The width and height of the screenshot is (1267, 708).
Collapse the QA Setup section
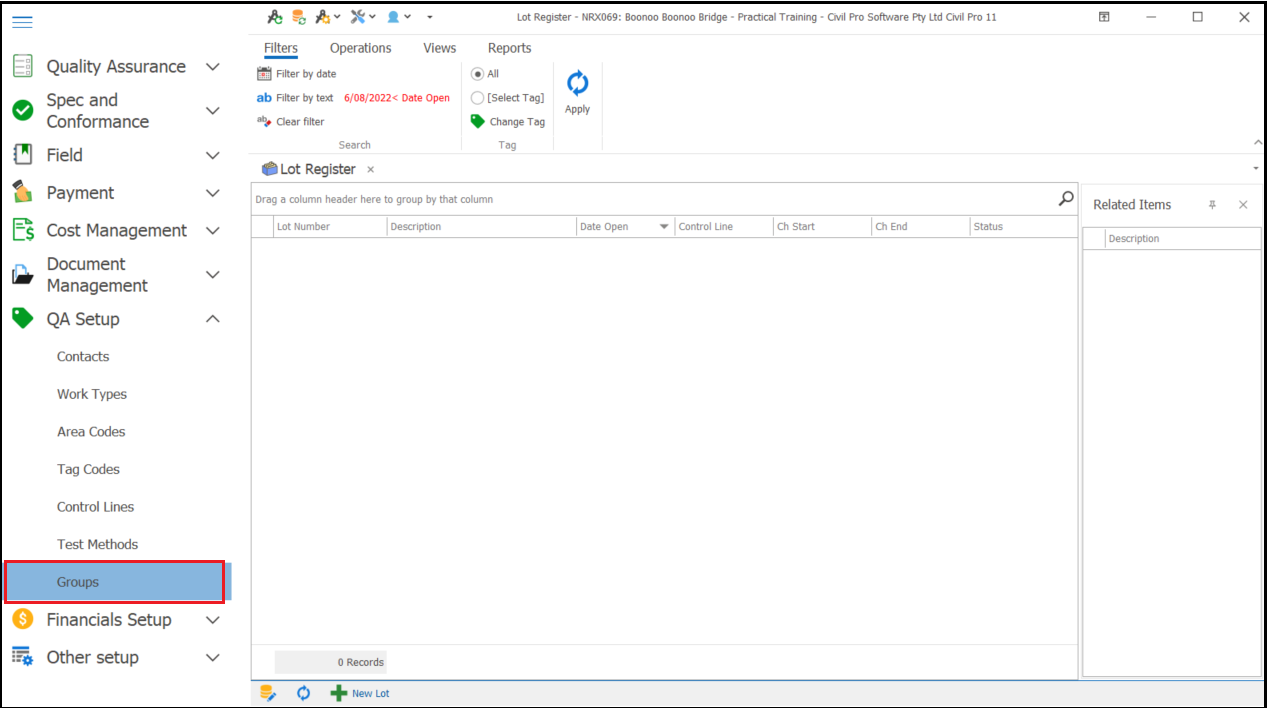click(x=212, y=319)
